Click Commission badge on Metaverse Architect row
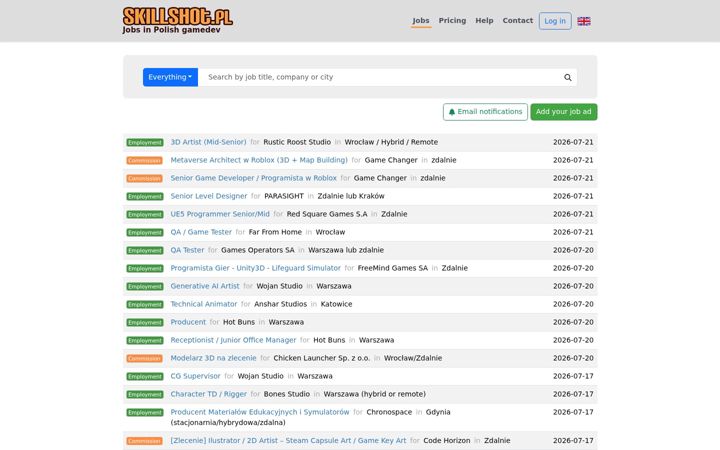The image size is (720, 450). tap(144, 160)
